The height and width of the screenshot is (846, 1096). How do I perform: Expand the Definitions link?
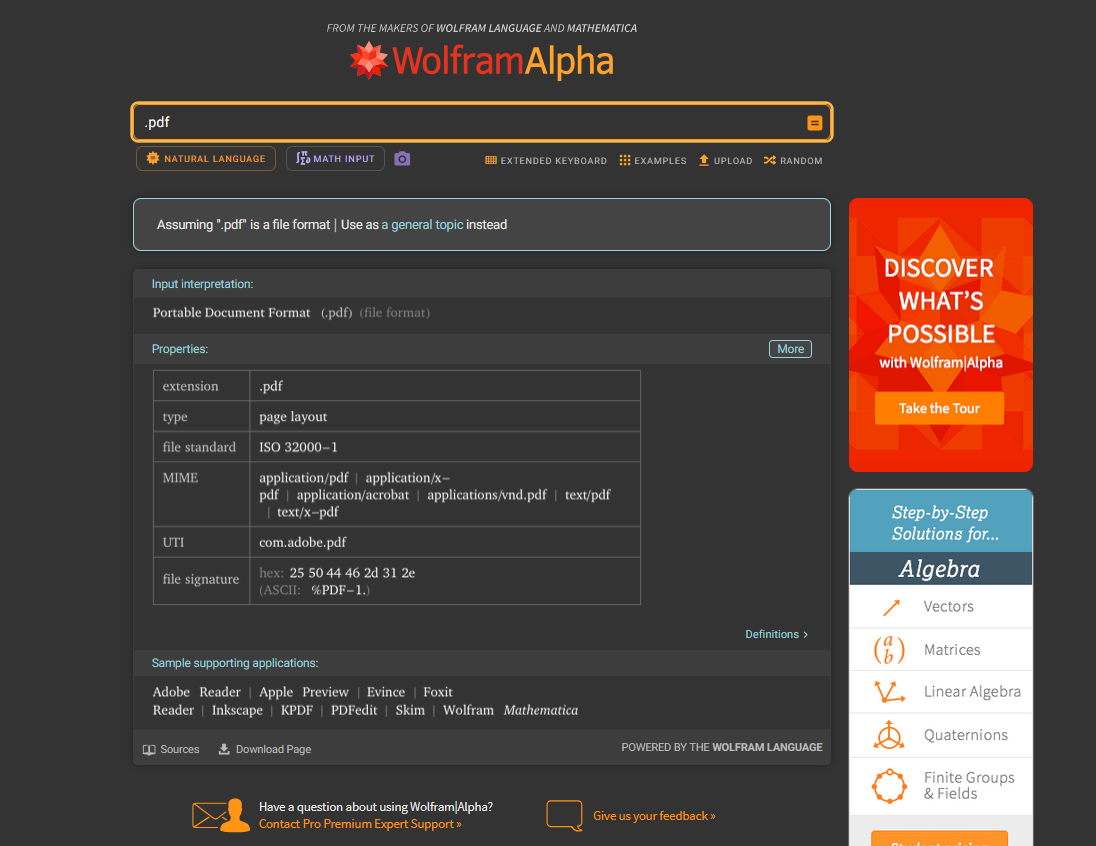click(x=776, y=634)
